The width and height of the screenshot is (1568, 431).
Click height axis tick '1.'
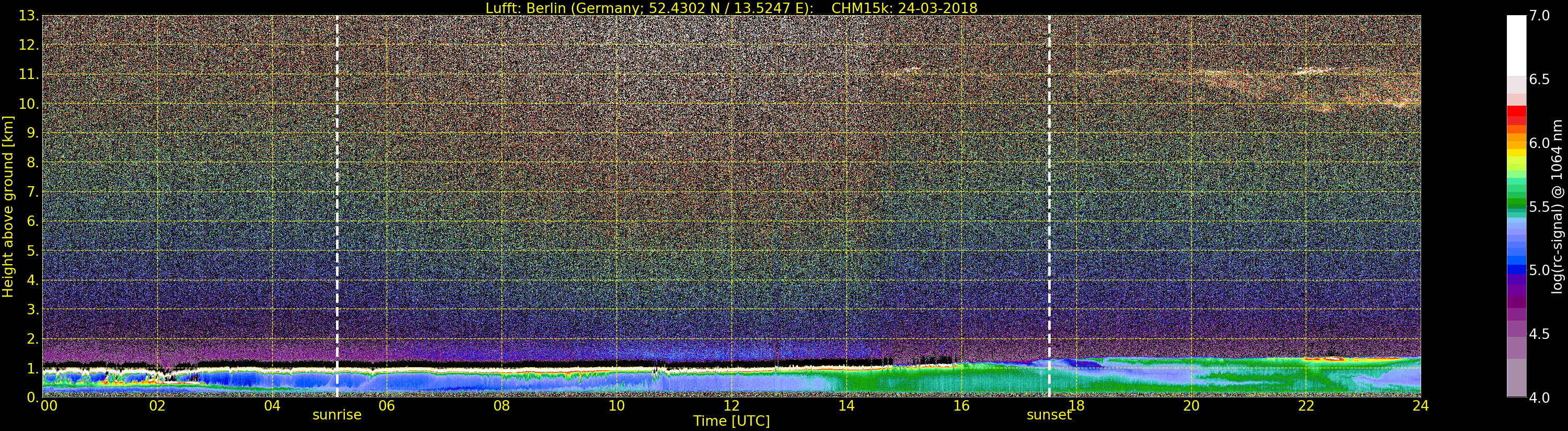point(32,368)
